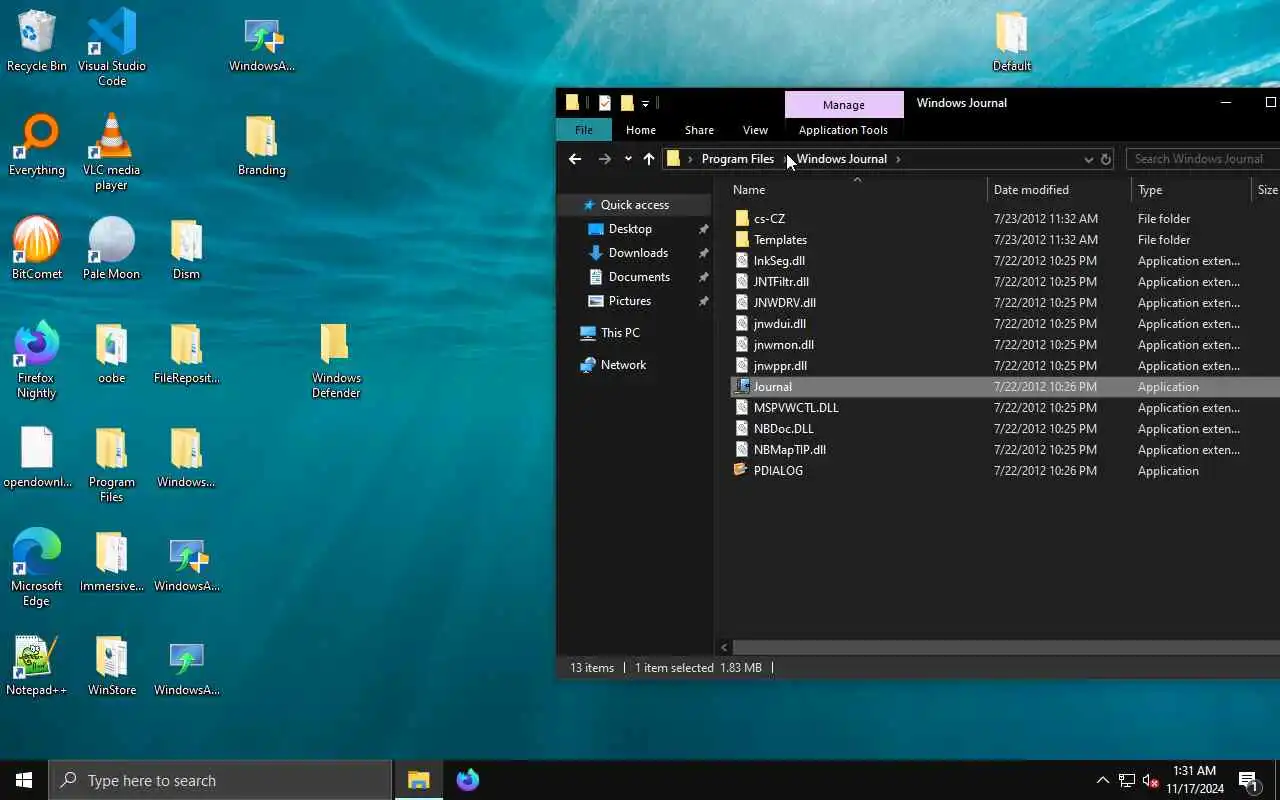Screen dimensions: 1280x800
Task: Switch to the Home ribbon tab
Action: [x=641, y=130]
